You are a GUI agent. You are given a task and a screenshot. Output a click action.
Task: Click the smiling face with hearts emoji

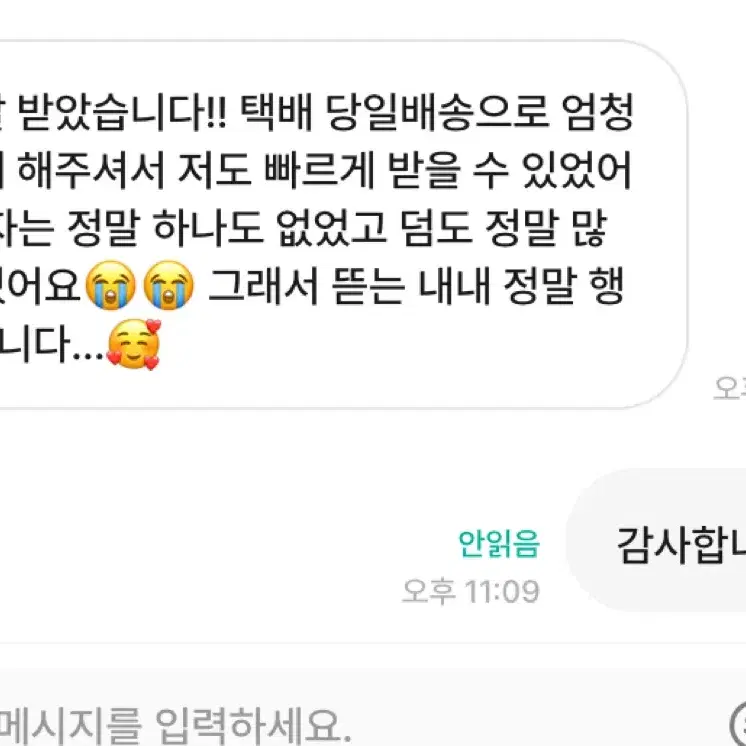point(134,344)
